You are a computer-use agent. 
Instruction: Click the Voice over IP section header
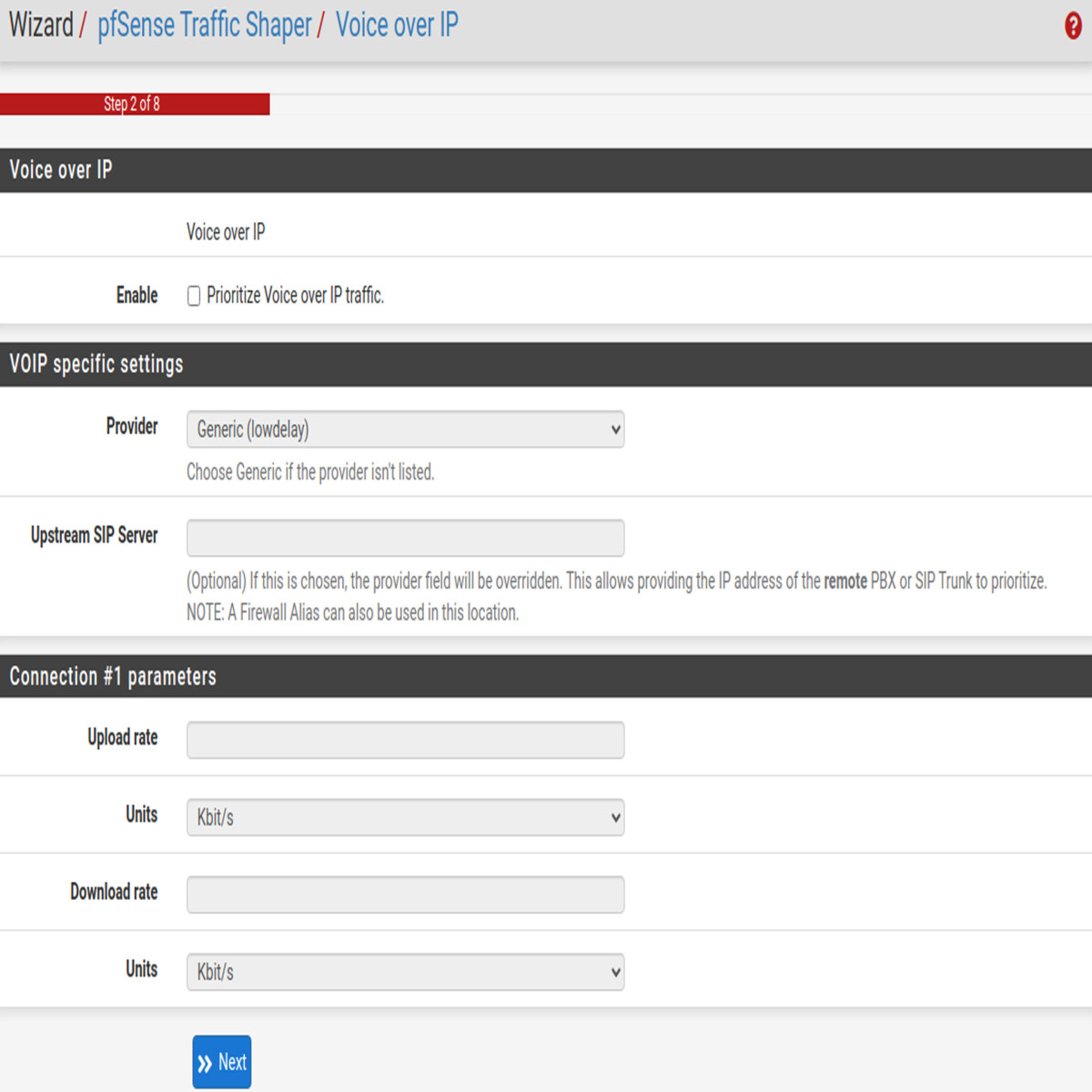point(546,170)
